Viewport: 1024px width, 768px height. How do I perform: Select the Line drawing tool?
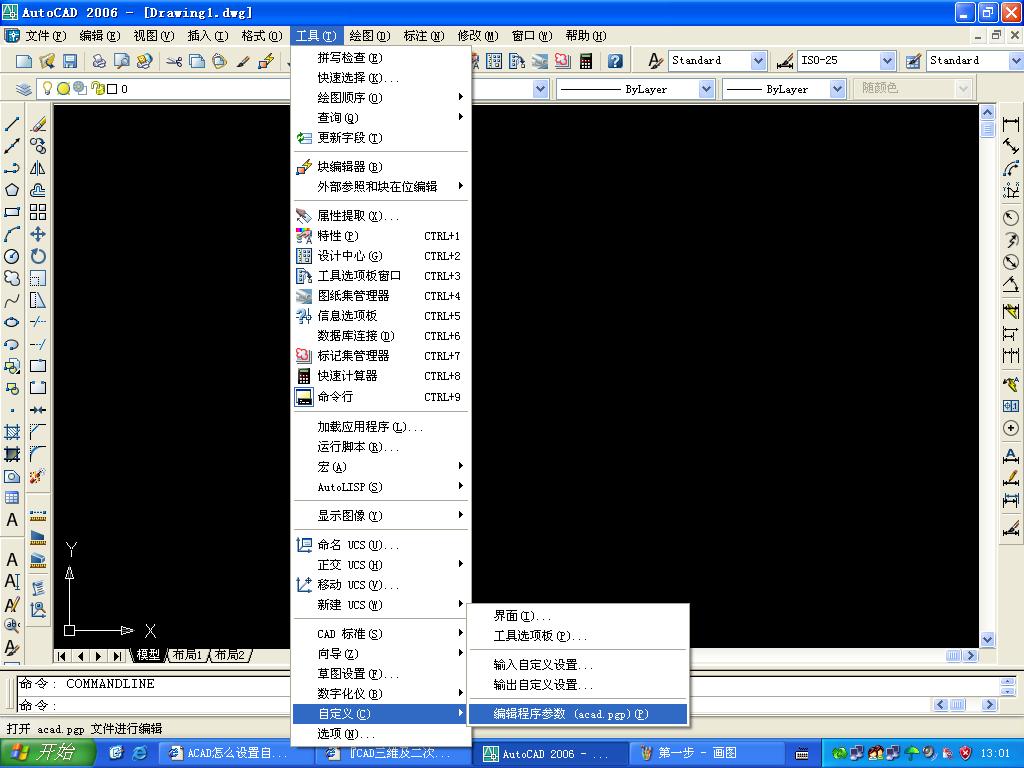(x=12, y=122)
